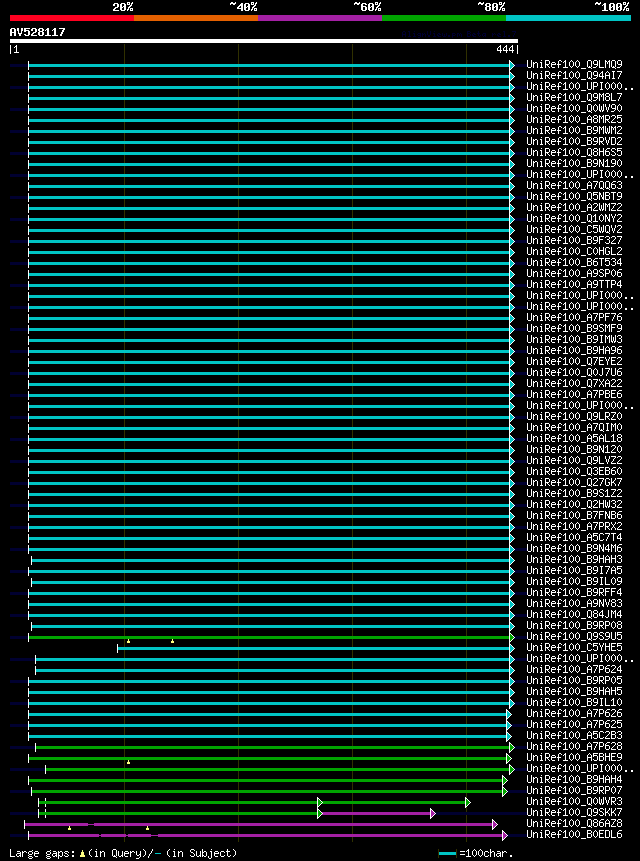Screen dimensions: 640x861
Task: Click the purple UniRef100_Q86AZ8 alignment bar
Action: [x=259, y=824]
